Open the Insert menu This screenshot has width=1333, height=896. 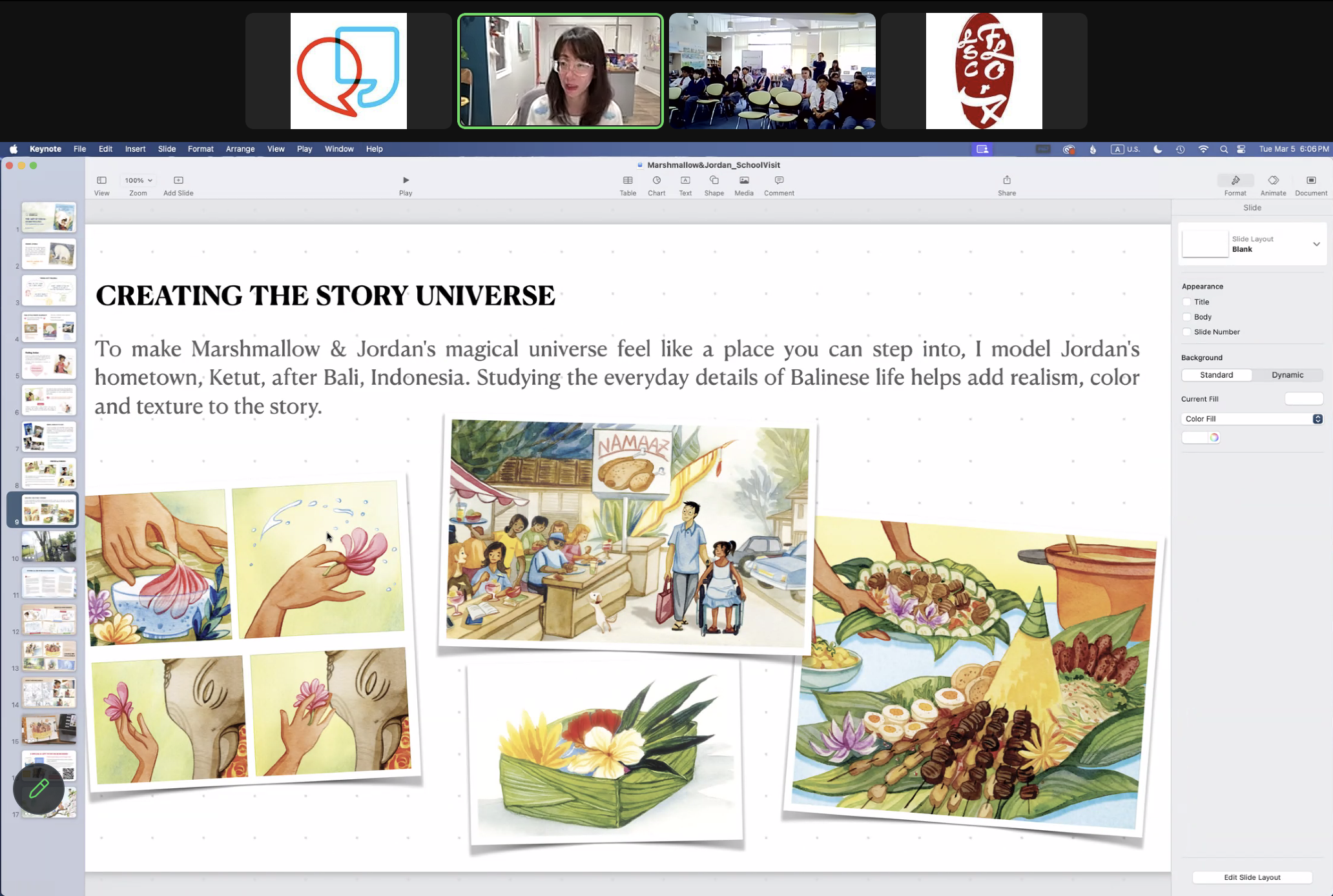(135, 148)
